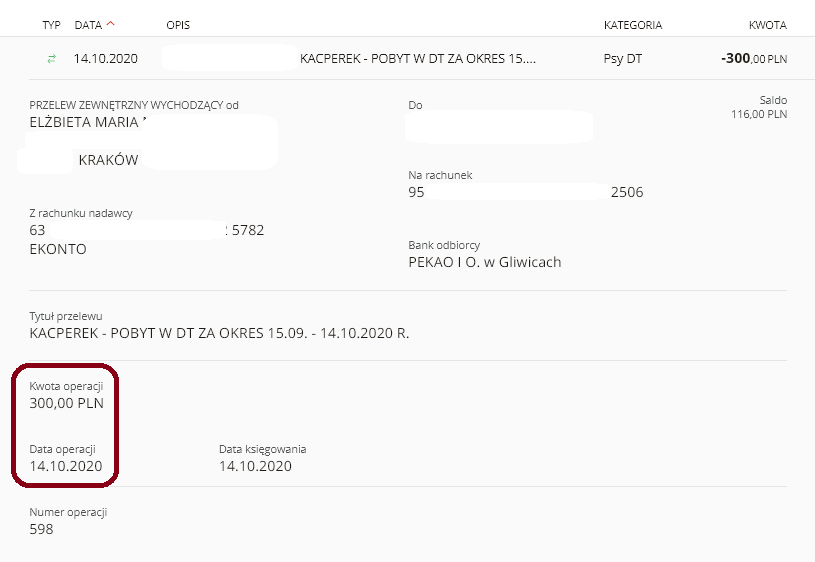This screenshot has width=815, height=562.
Task: Sort by the KATEGORIA column header
Action: click(633, 25)
